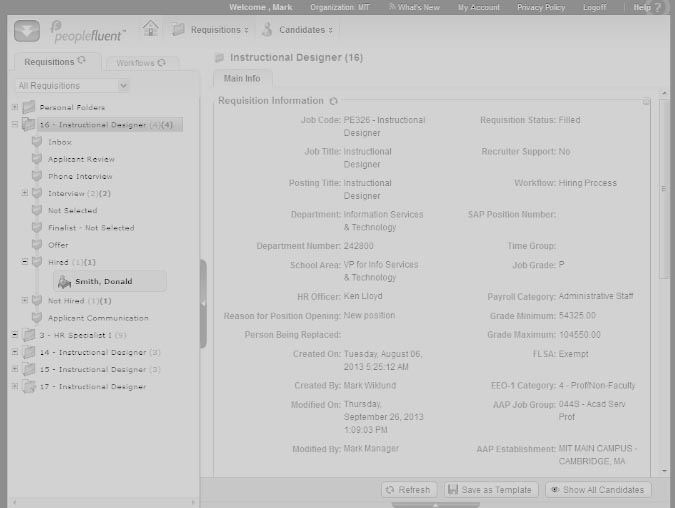The width and height of the screenshot is (675, 508).
Task: Expand the Interview stage node
Action: pyautogui.click(x=25, y=193)
